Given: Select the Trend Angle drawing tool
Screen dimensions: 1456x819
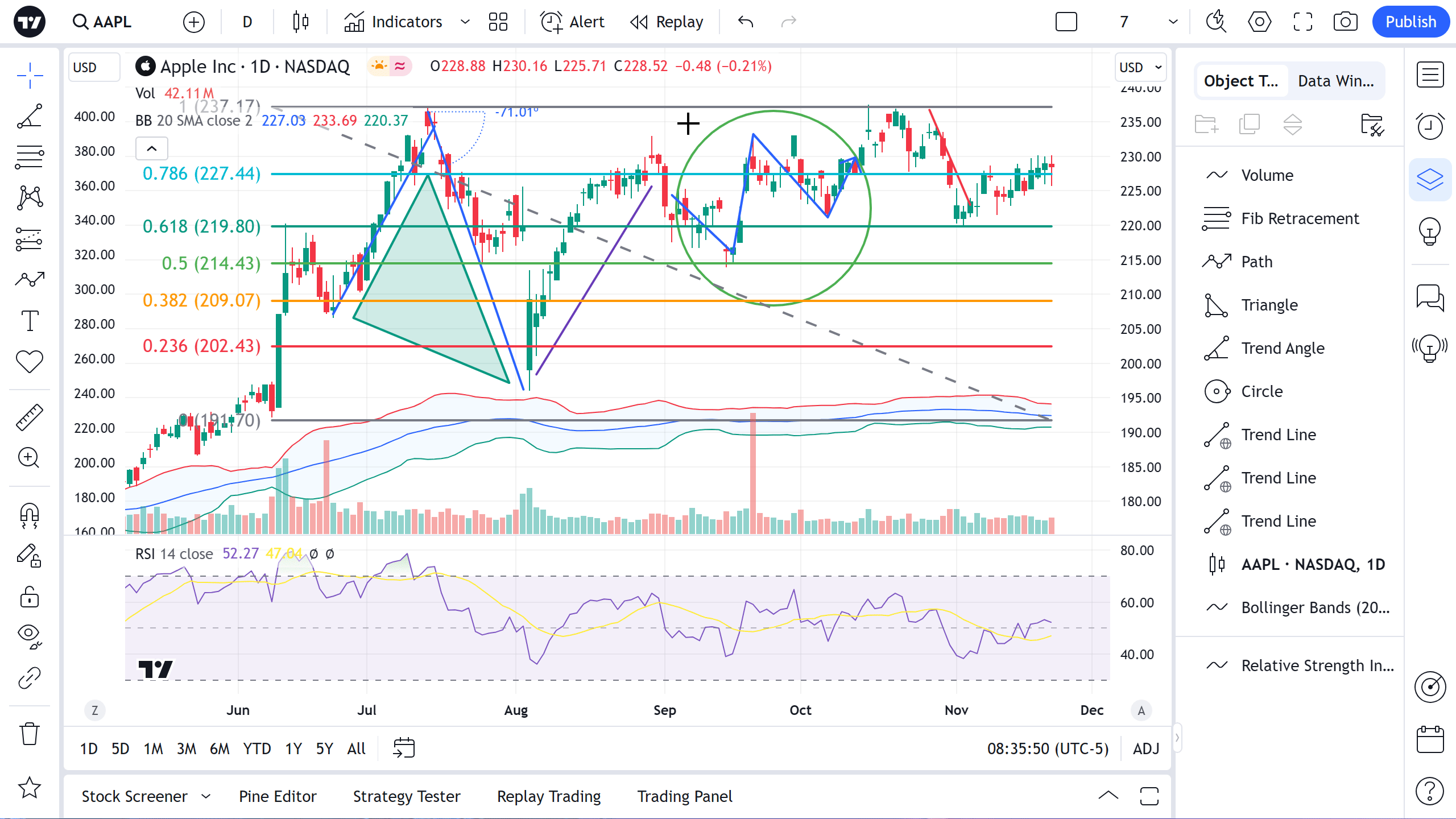Looking at the screenshot, I should (x=30, y=116).
